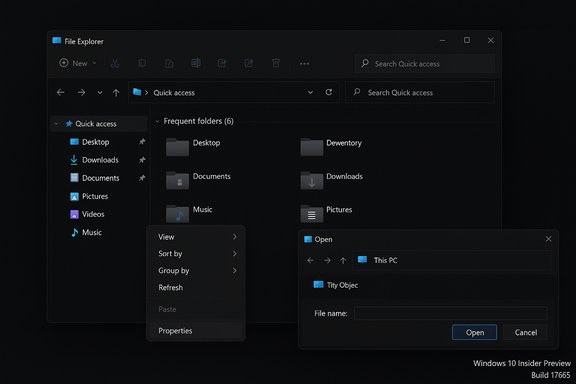576x384 pixels.
Task: Select Documents in the navigation sidebar
Action: pyautogui.click(x=100, y=178)
